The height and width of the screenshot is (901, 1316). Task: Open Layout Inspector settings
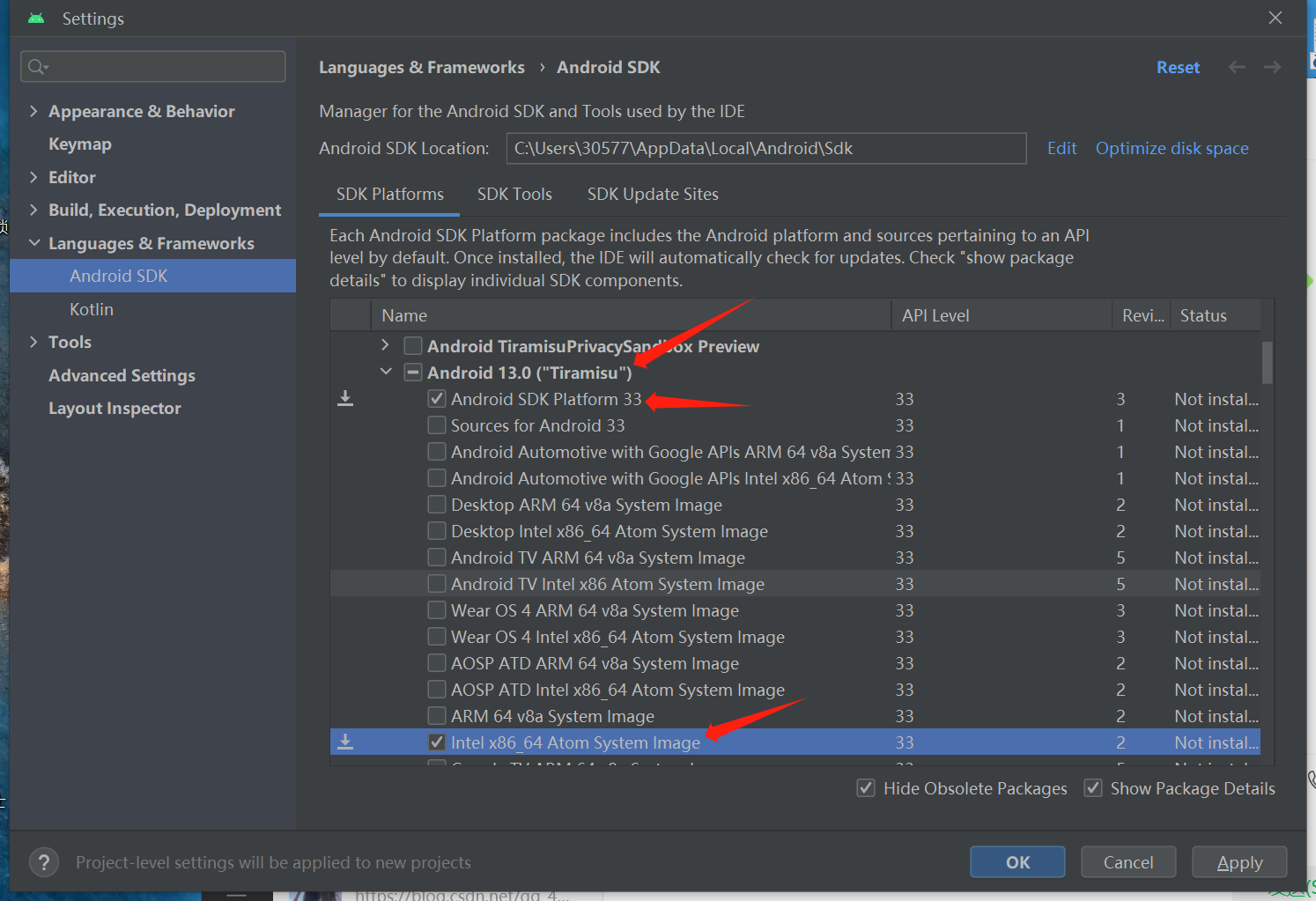pyautogui.click(x=115, y=408)
